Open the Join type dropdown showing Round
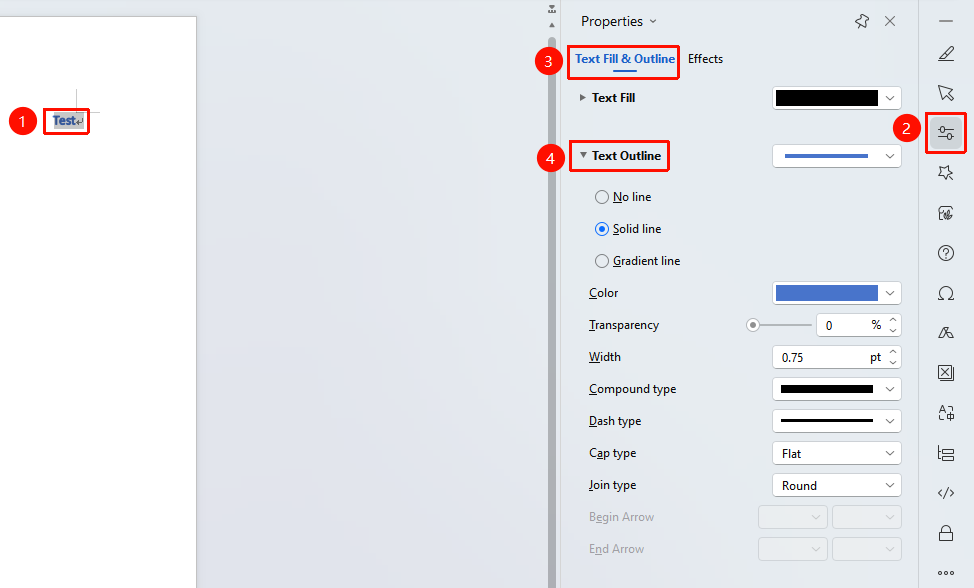974x588 pixels. 836,485
